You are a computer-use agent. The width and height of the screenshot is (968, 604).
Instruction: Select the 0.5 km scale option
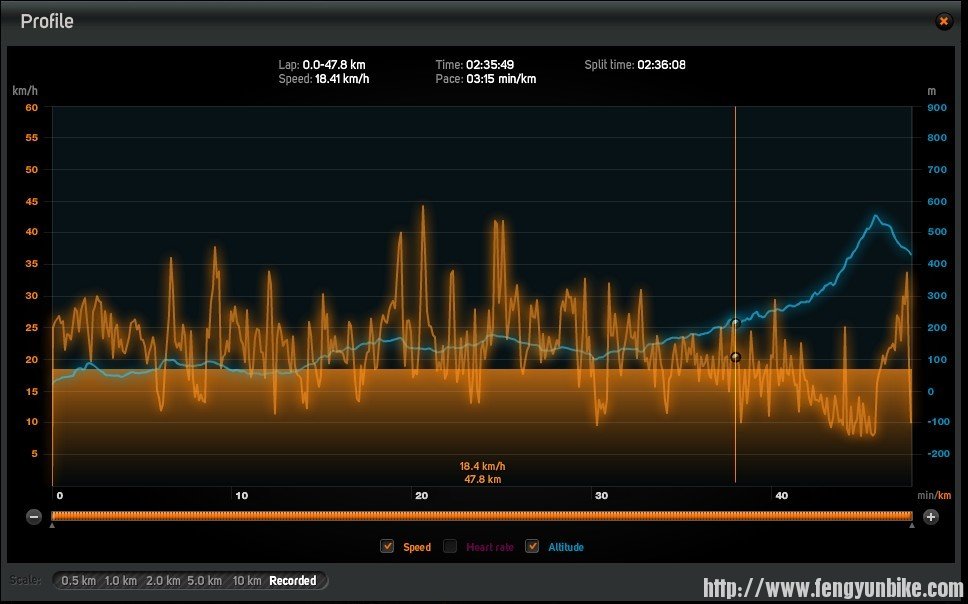[78, 581]
